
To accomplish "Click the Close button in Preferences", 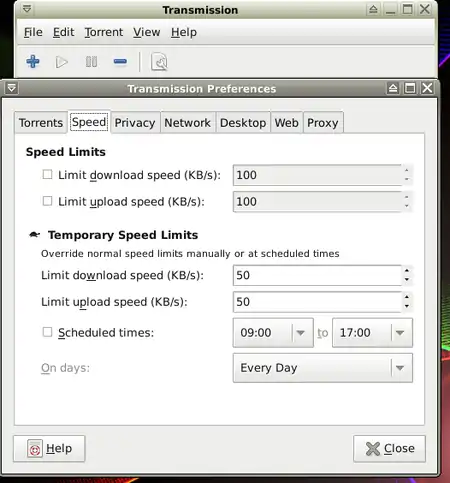I will coord(389,449).
